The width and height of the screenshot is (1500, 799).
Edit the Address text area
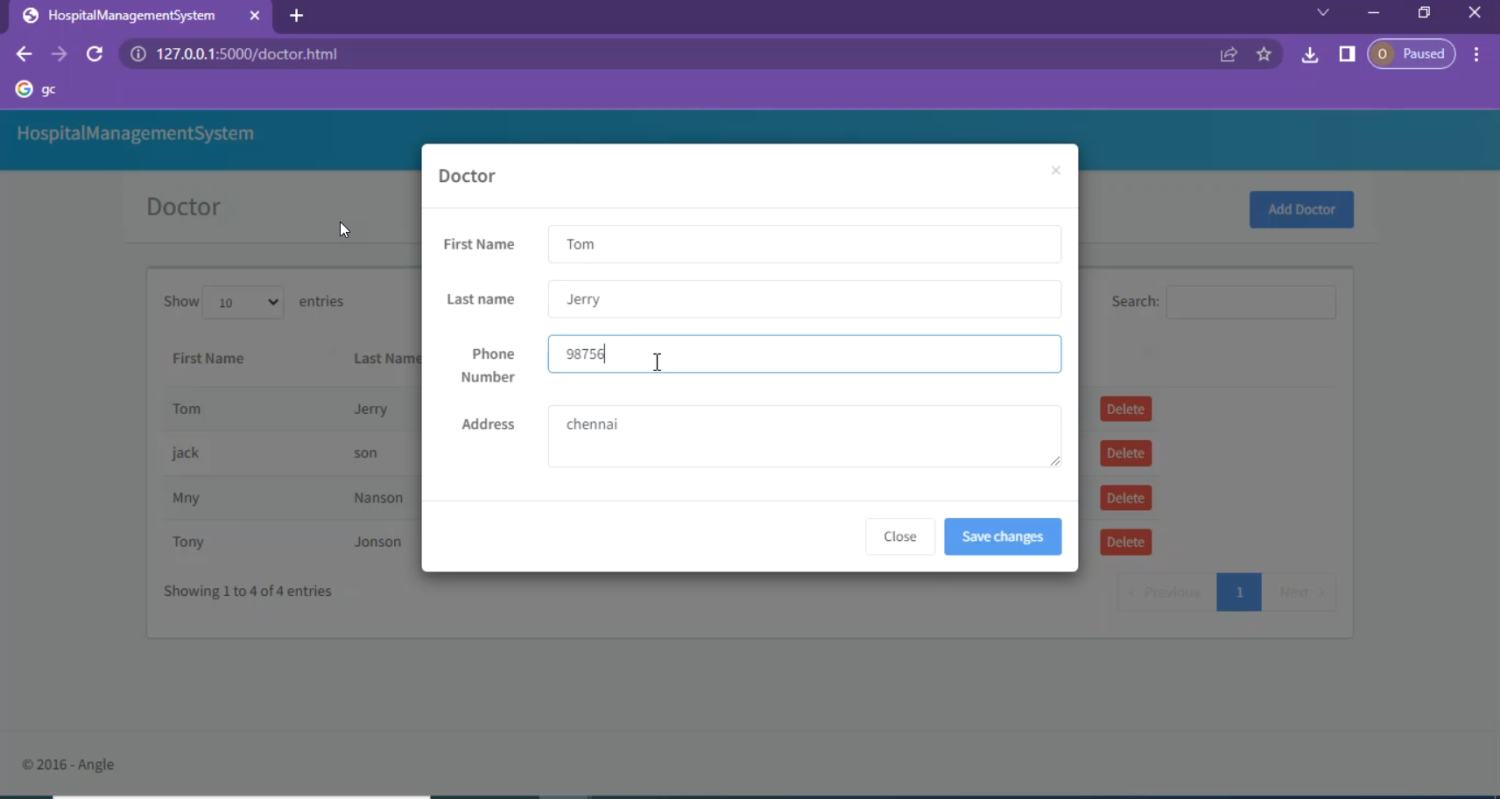(804, 436)
